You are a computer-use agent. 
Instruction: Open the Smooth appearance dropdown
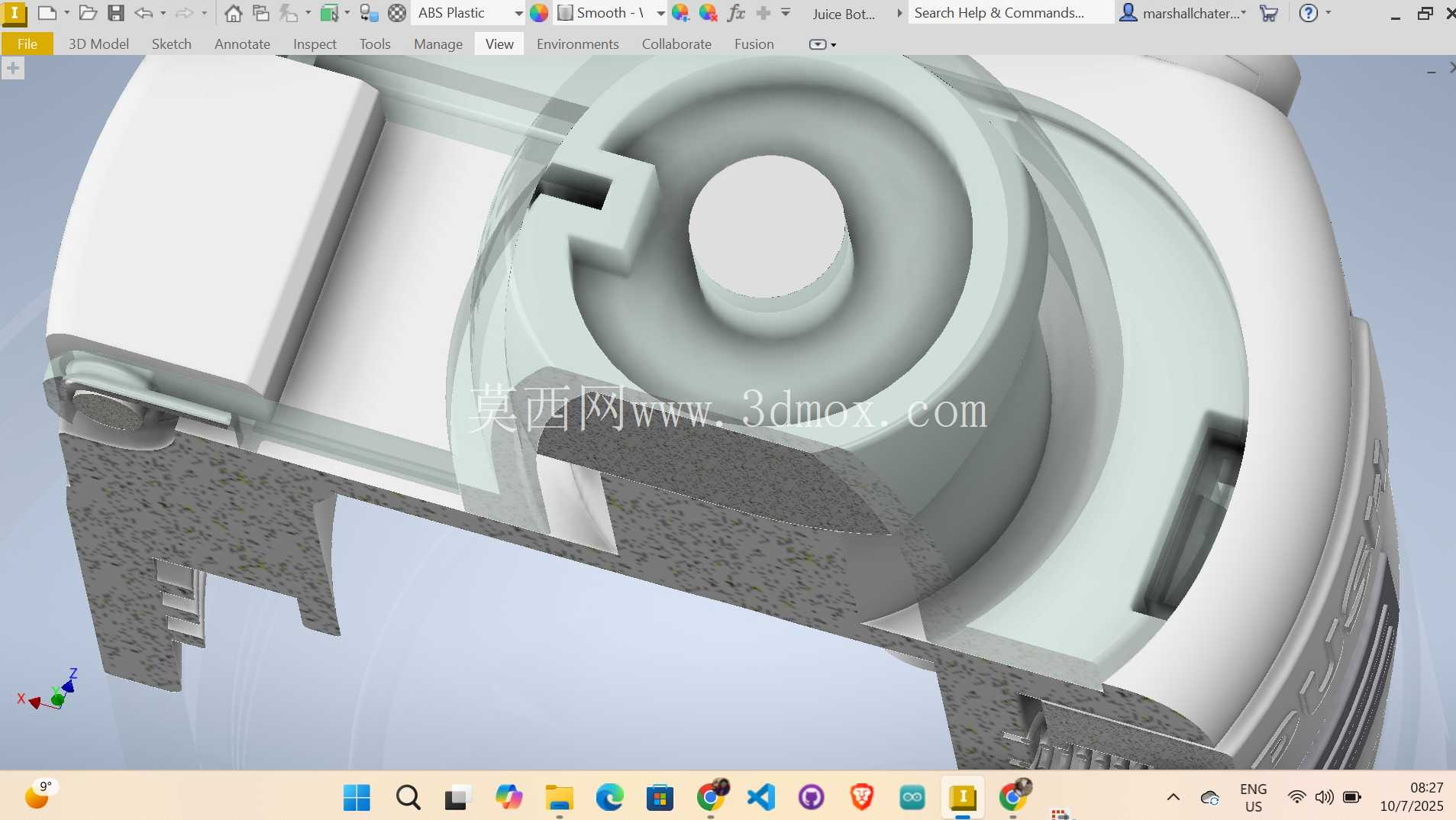(x=660, y=14)
